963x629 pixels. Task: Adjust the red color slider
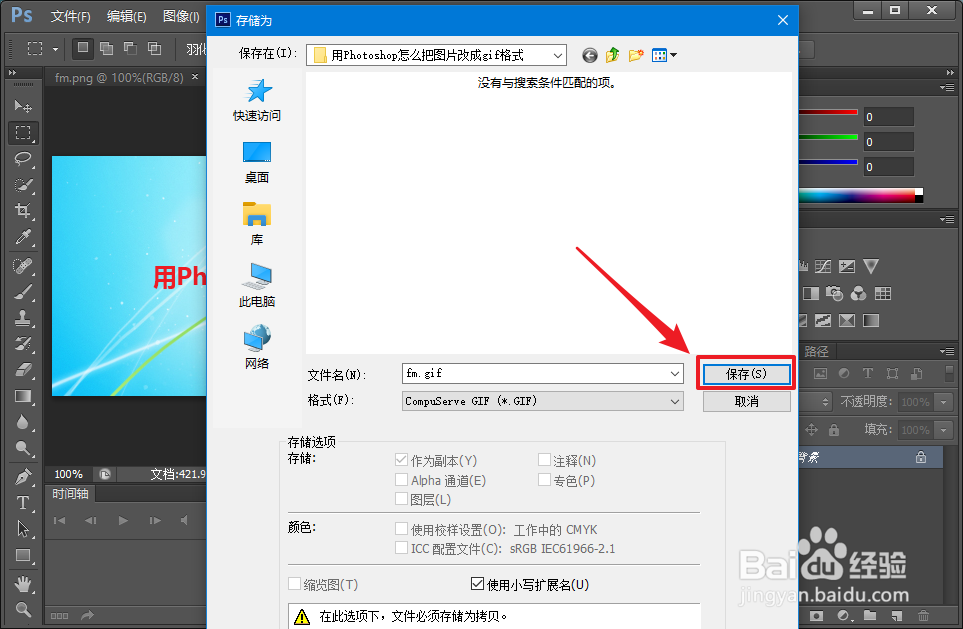[x=828, y=112]
